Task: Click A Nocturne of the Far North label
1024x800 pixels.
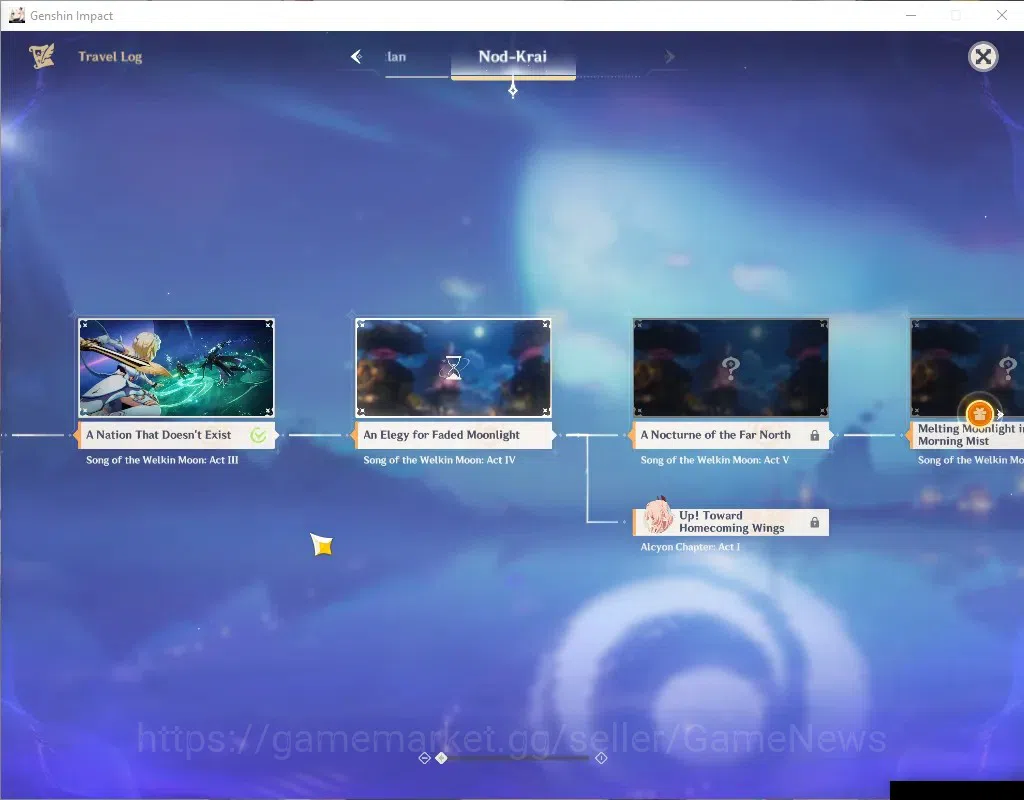Action: click(731, 435)
